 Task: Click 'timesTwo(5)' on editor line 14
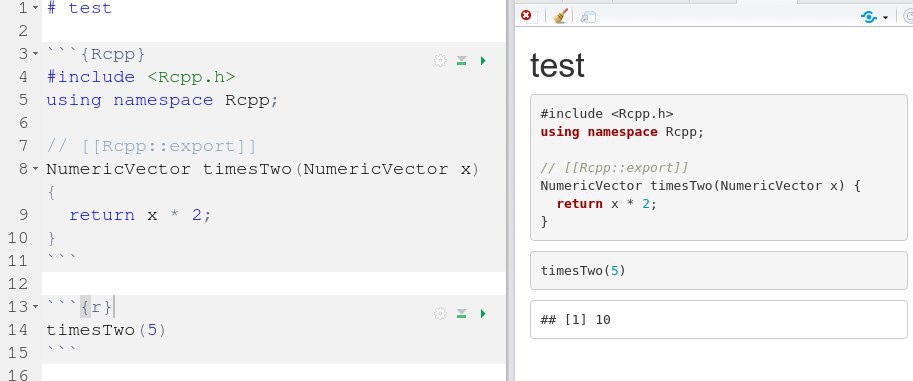(107, 330)
